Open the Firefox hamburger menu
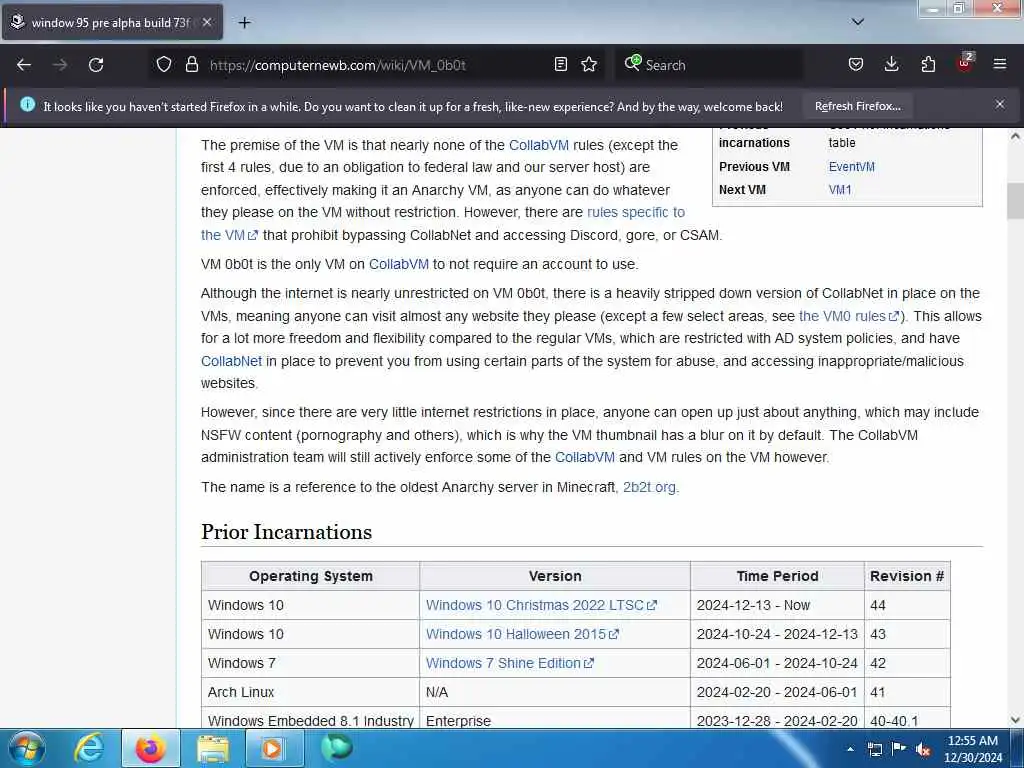Screen dimensions: 1024x768 pos(1000,64)
